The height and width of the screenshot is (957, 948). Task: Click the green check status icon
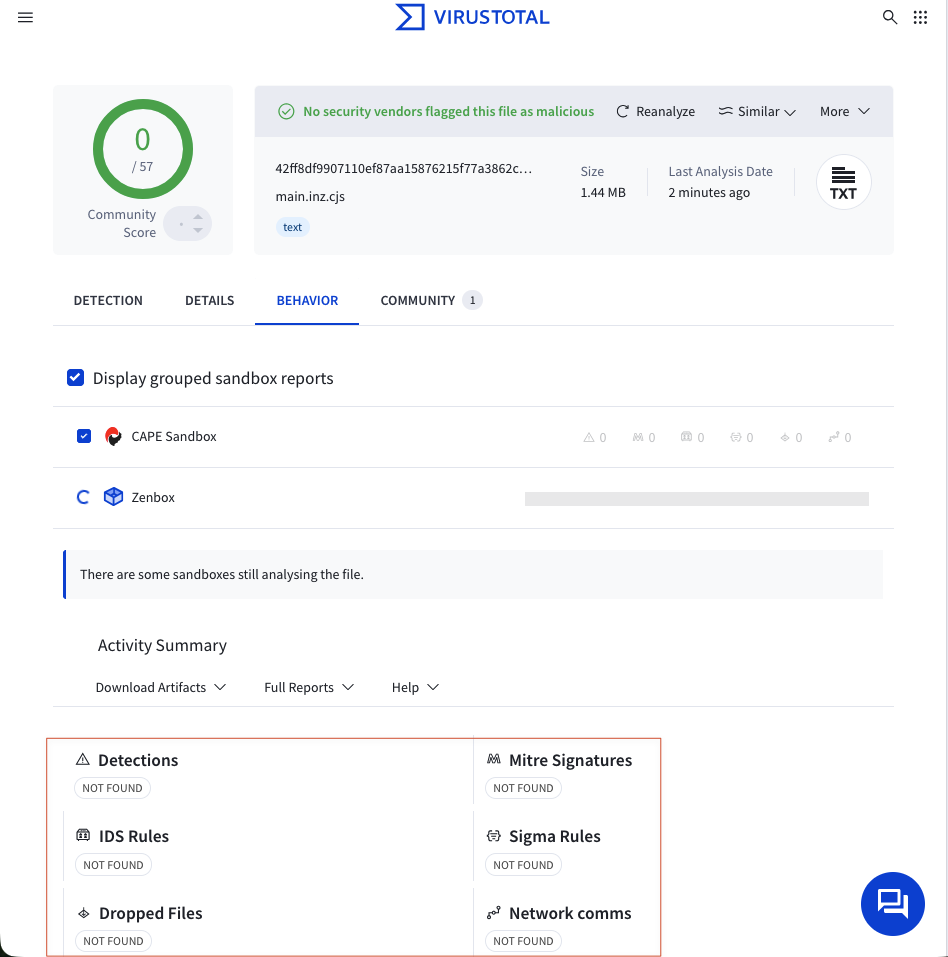(x=286, y=111)
